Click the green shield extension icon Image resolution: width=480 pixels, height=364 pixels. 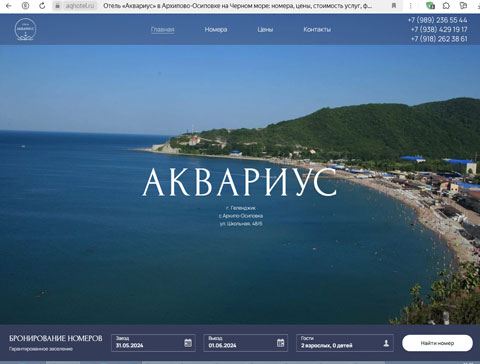[x=430, y=6]
